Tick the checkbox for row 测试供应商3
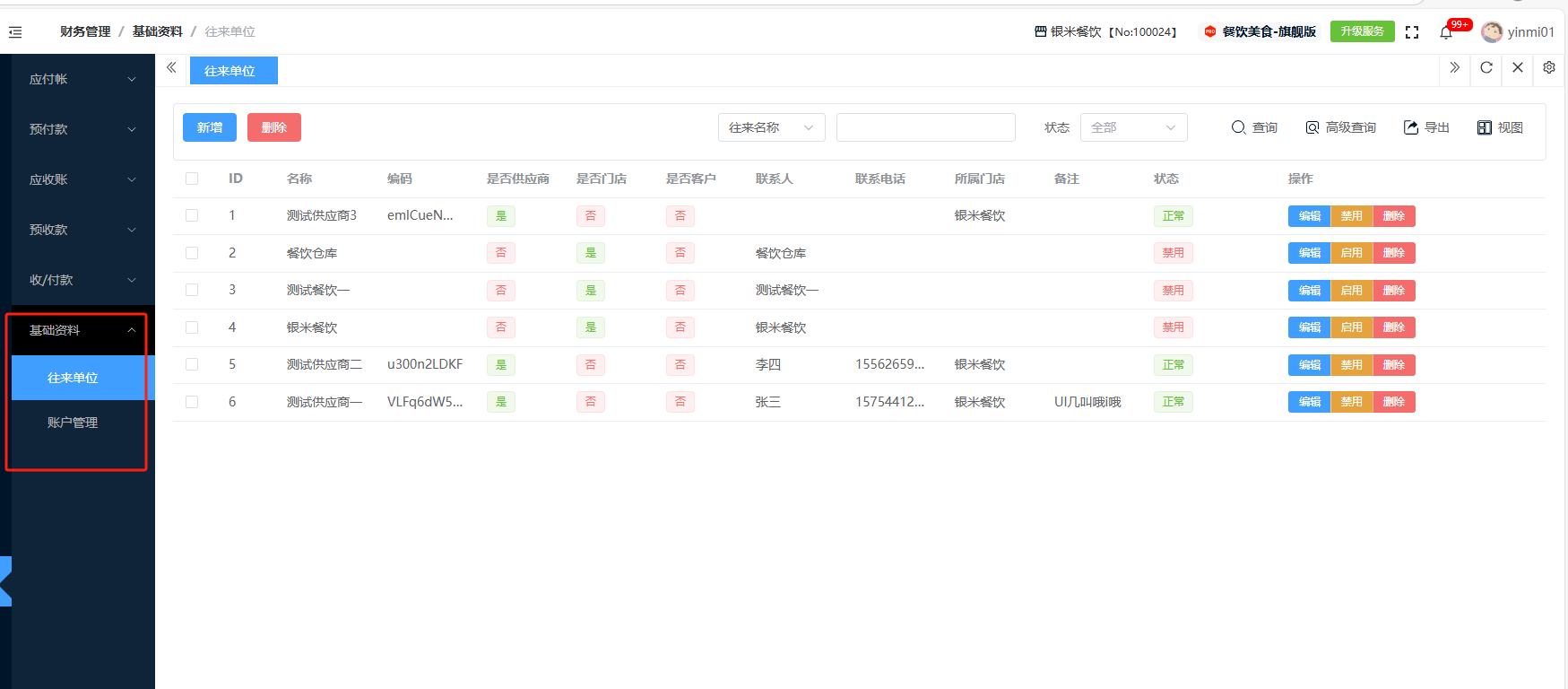1568x689 pixels. (x=192, y=215)
